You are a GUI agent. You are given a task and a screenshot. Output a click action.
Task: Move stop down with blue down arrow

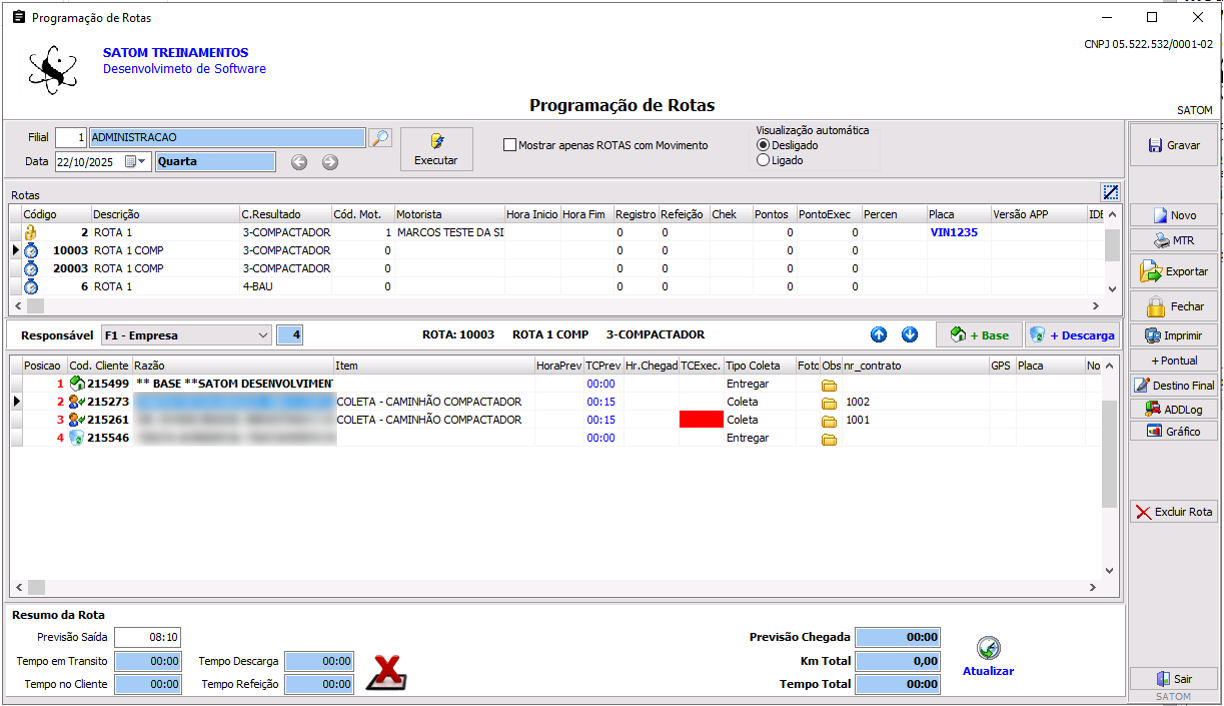click(910, 335)
